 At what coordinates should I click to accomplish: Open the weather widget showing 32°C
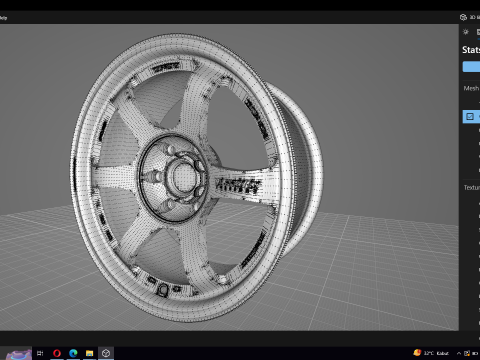click(431, 353)
